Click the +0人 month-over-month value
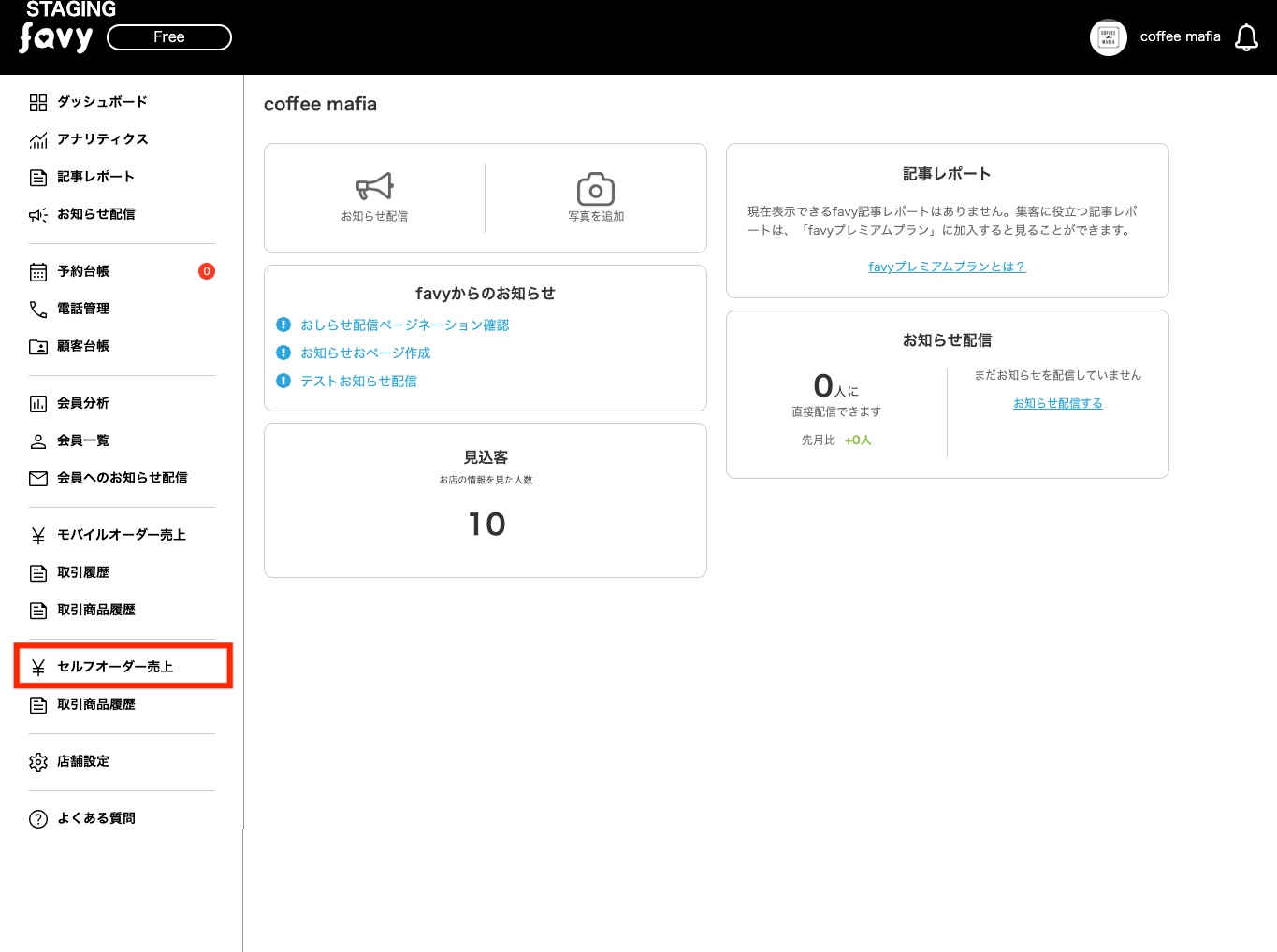Screen dimensions: 1277x952 [x=858, y=440]
